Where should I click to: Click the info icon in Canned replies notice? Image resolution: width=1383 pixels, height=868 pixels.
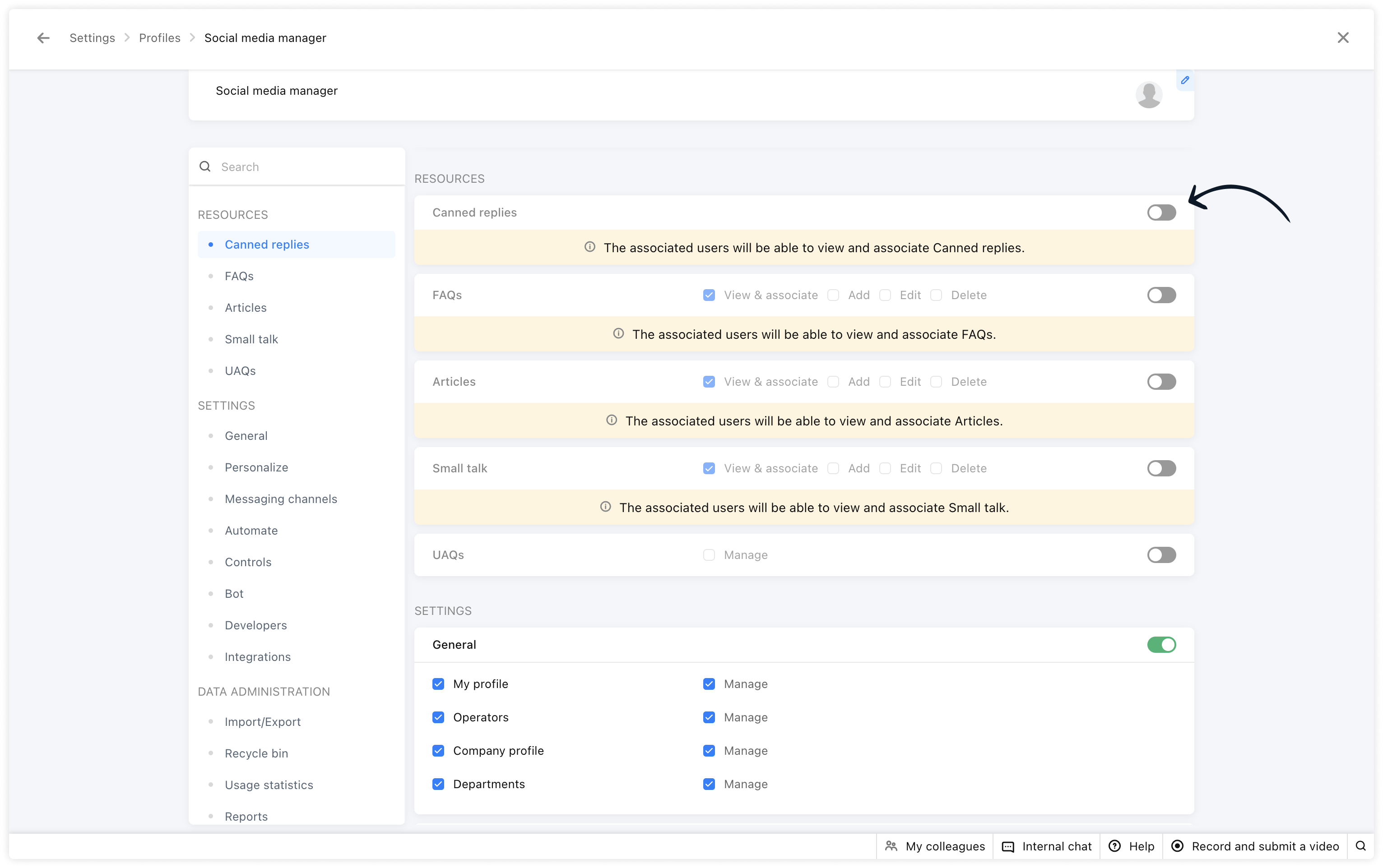point(590,247)
